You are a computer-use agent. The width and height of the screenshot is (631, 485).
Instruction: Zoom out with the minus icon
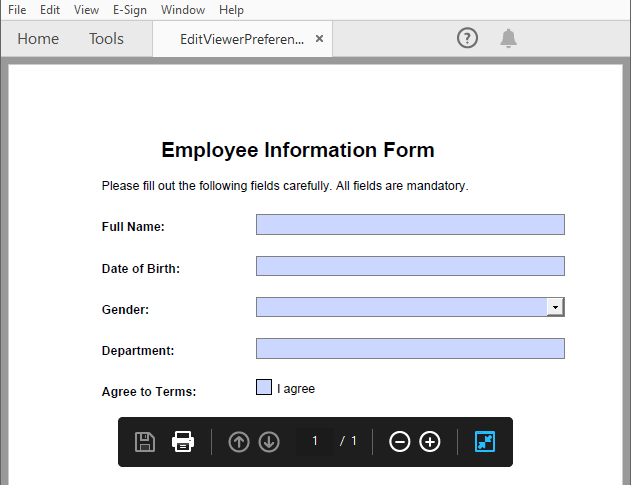[x=400, y=442]
